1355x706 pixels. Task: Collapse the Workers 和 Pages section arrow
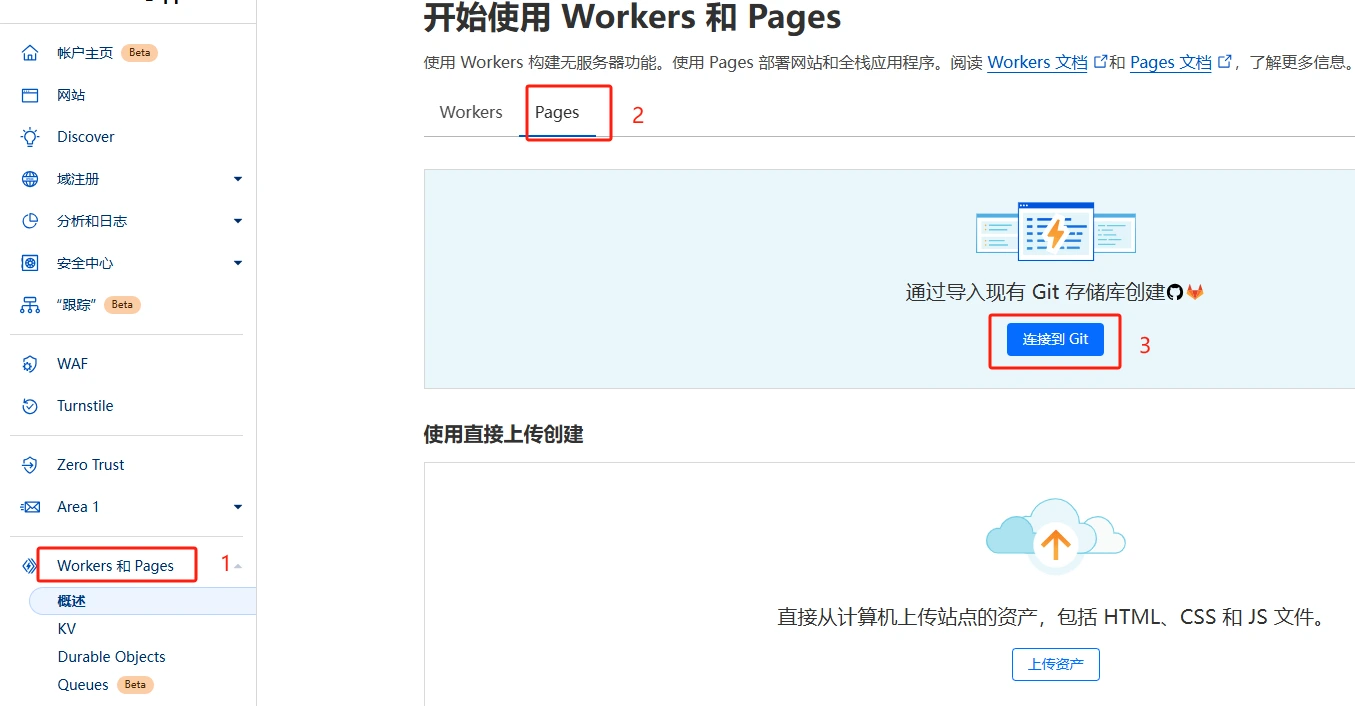coord(238,566)
